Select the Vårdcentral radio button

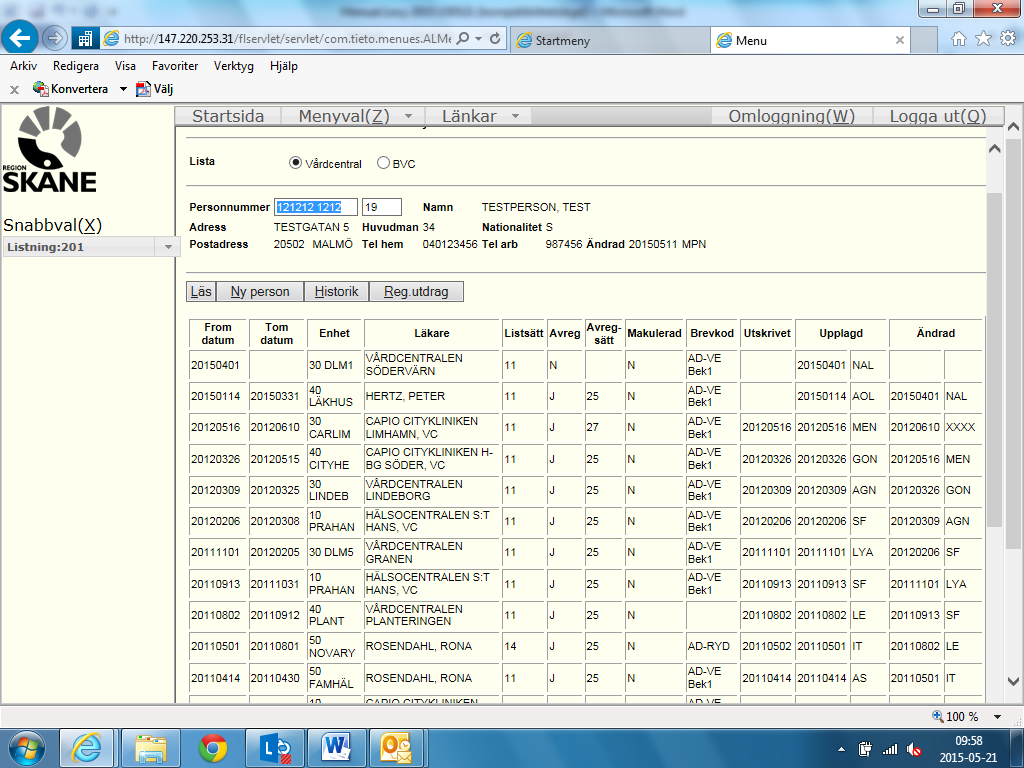pos(295,163)
